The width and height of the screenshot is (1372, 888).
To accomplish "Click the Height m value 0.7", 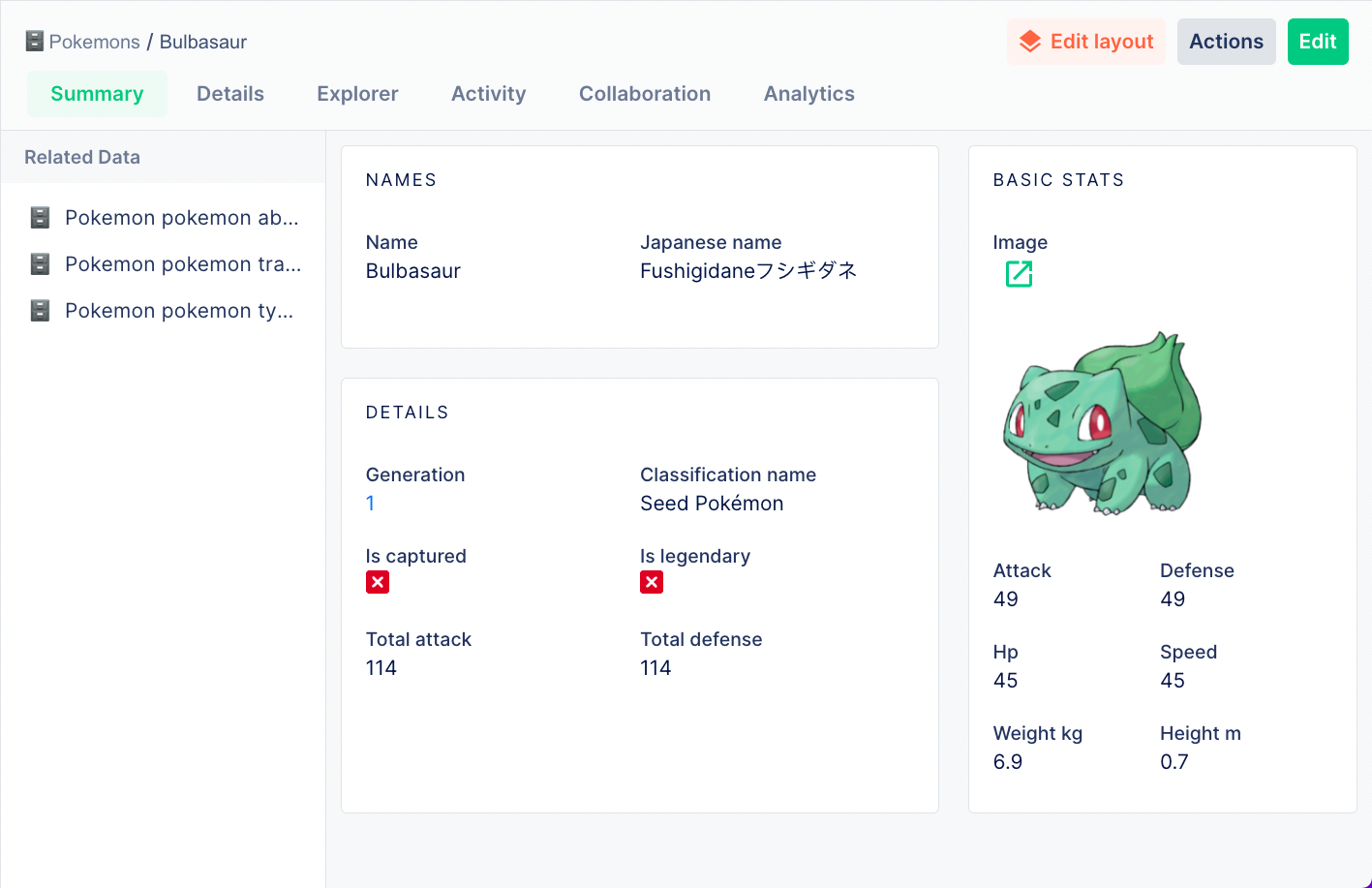I will pos(1174,762).
